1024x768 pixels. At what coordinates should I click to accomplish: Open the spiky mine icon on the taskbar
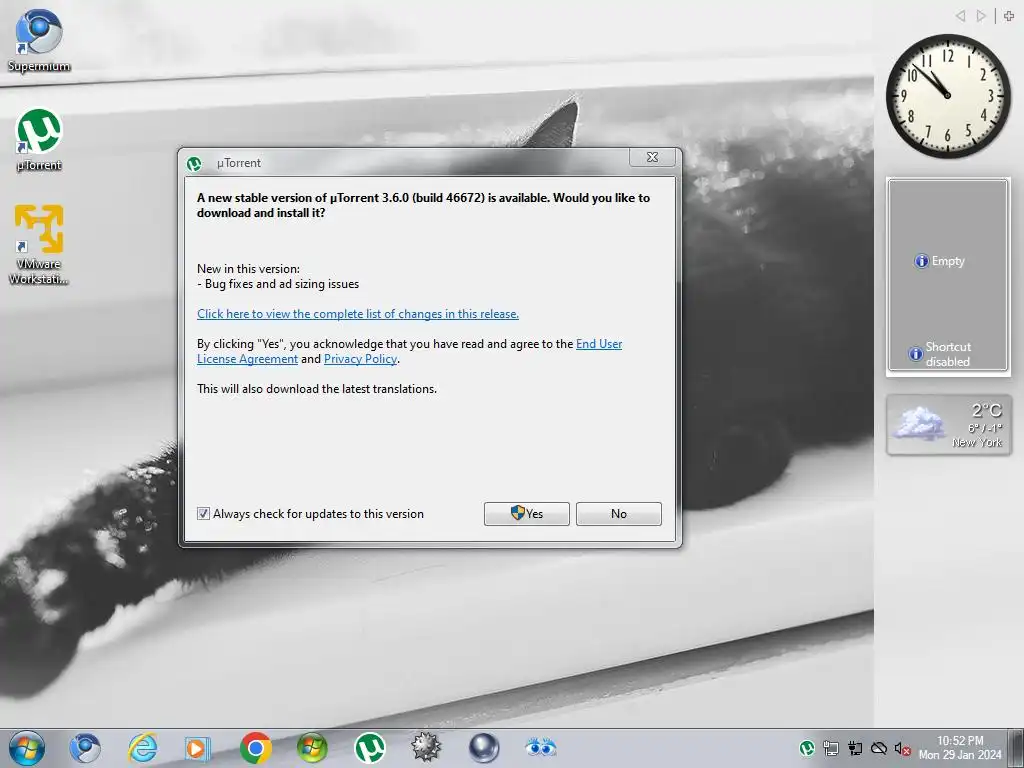(x=426, y=748)
